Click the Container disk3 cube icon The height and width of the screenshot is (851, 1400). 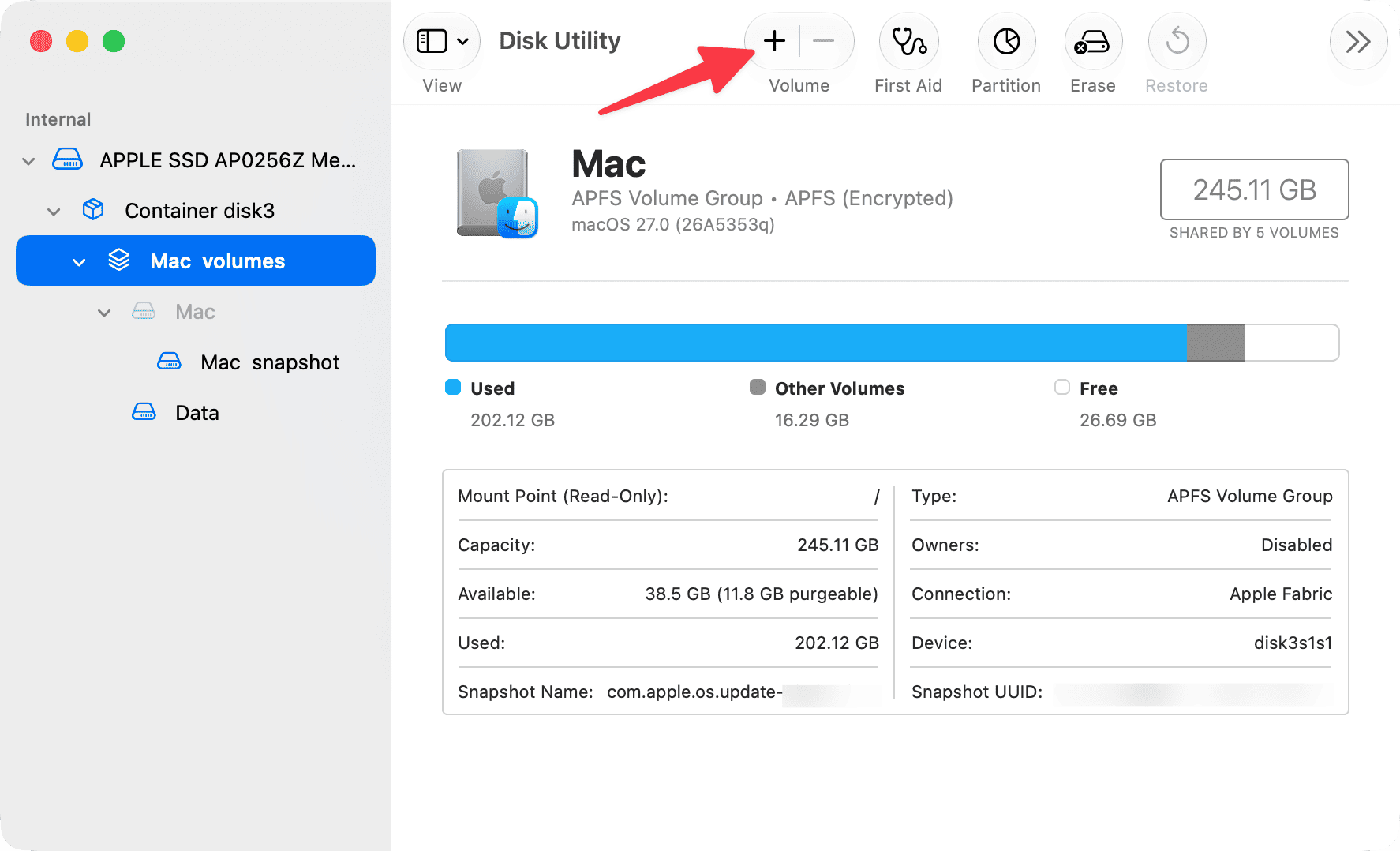coord(93,210)
